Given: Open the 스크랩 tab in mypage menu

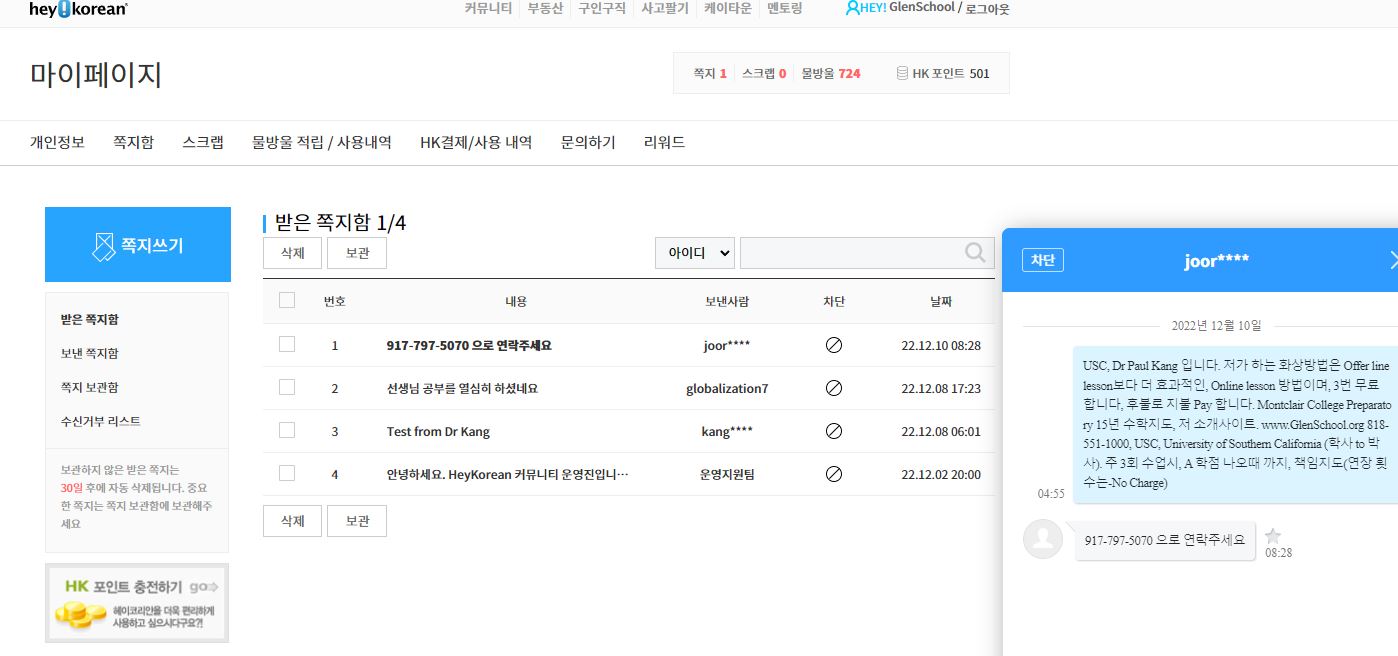Looking at the screenshot, I should pyautogui.click(x=203, y=142).
